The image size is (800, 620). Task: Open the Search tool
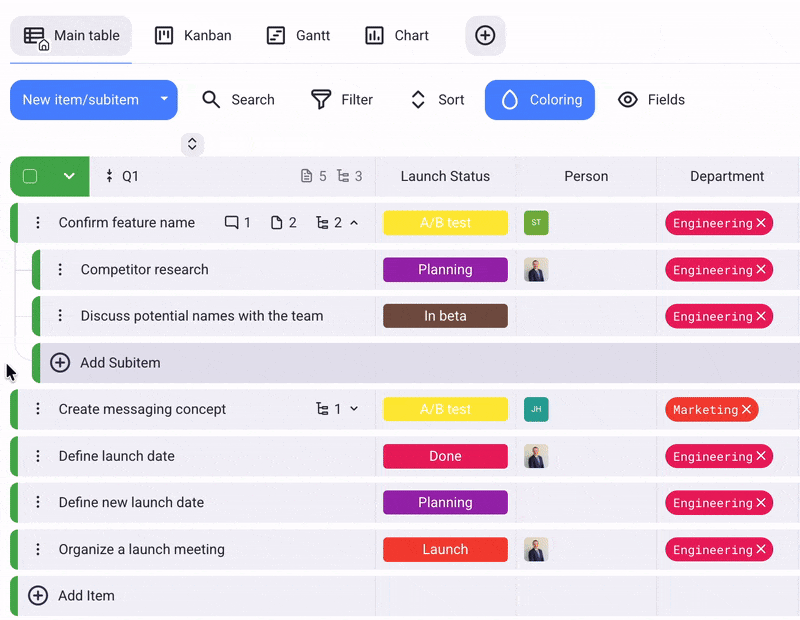tap(238, 100)
